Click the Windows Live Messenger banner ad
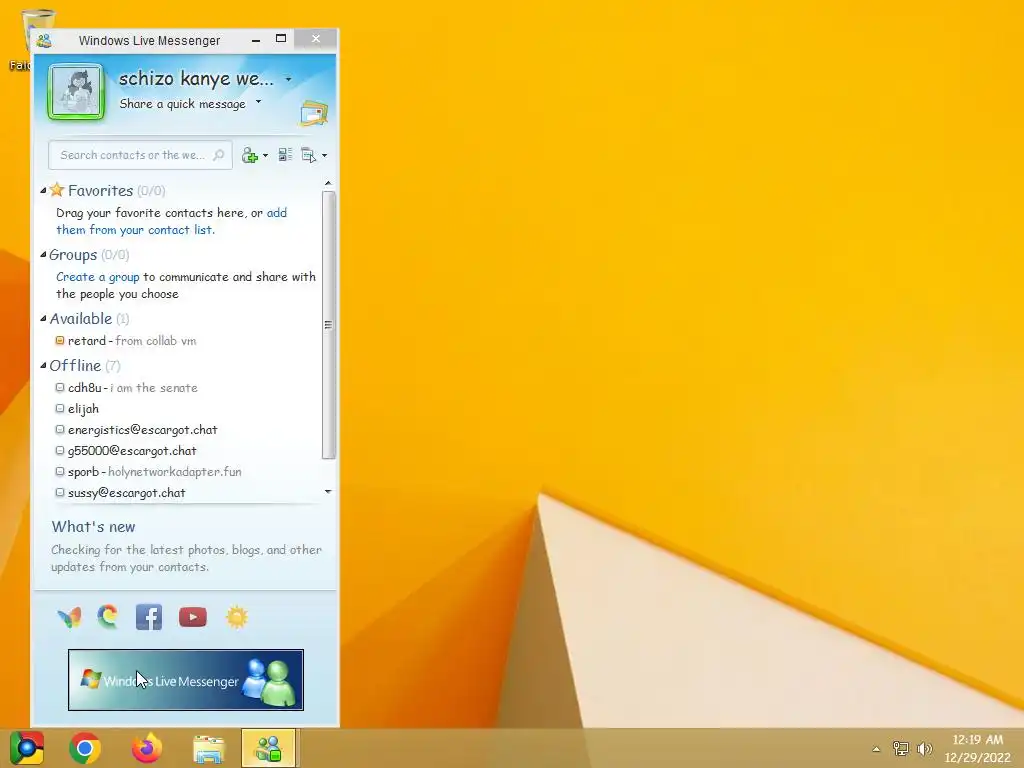 (185, 680)
